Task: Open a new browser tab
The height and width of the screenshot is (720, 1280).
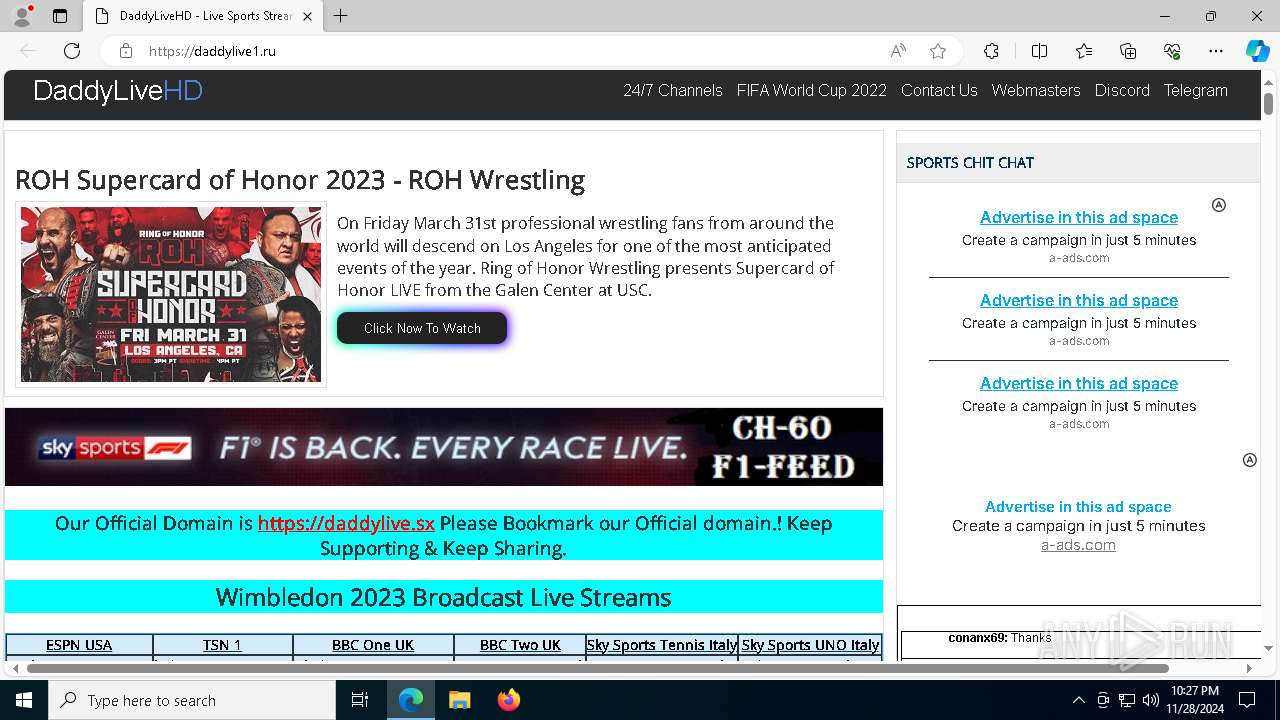Action: click(340, 16)
